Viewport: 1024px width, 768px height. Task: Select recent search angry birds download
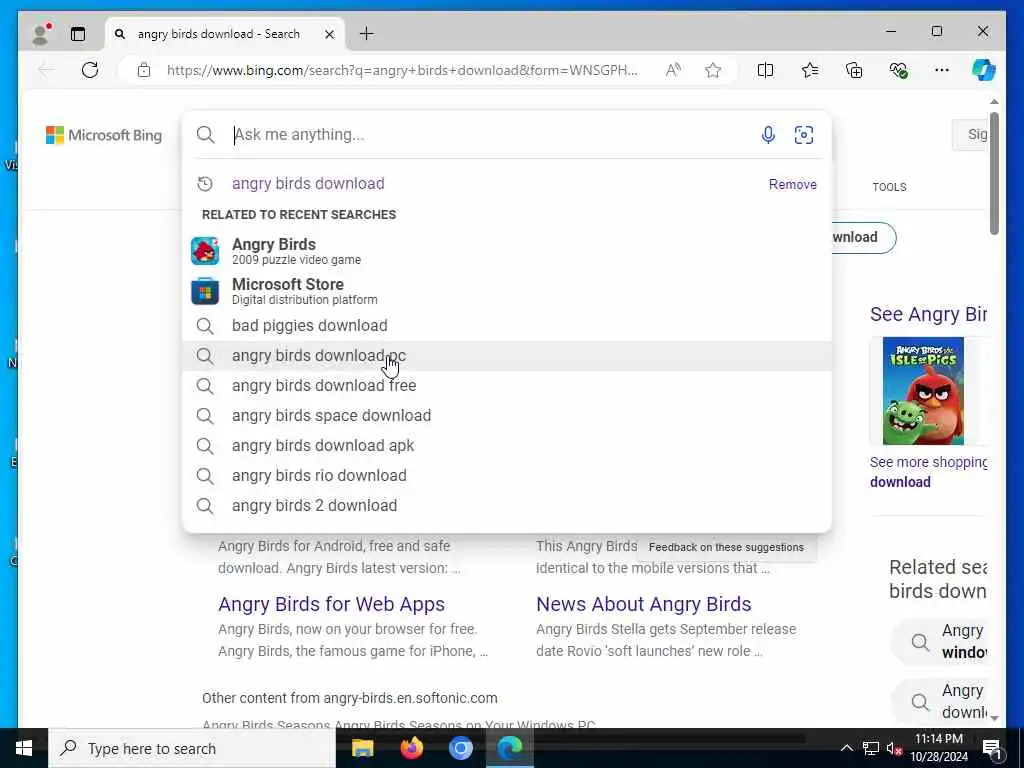pos(308,184)
